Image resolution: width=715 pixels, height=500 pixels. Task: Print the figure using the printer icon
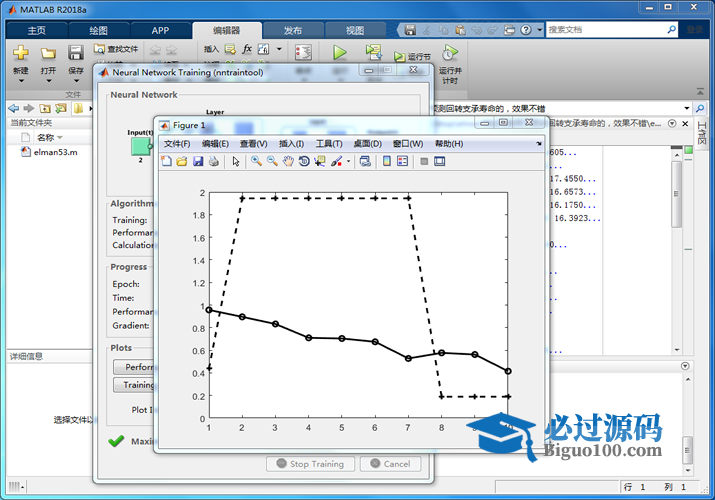click(213, 161)
